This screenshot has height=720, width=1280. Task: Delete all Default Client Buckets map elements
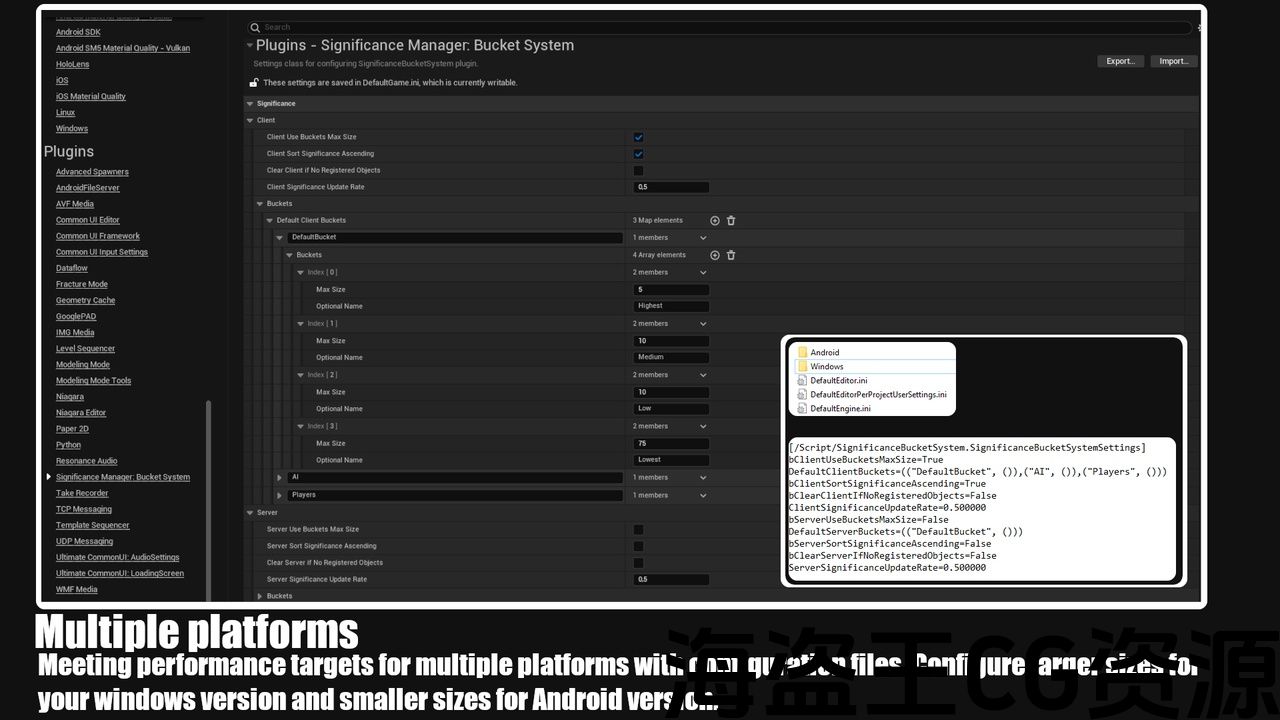(731, 220)
